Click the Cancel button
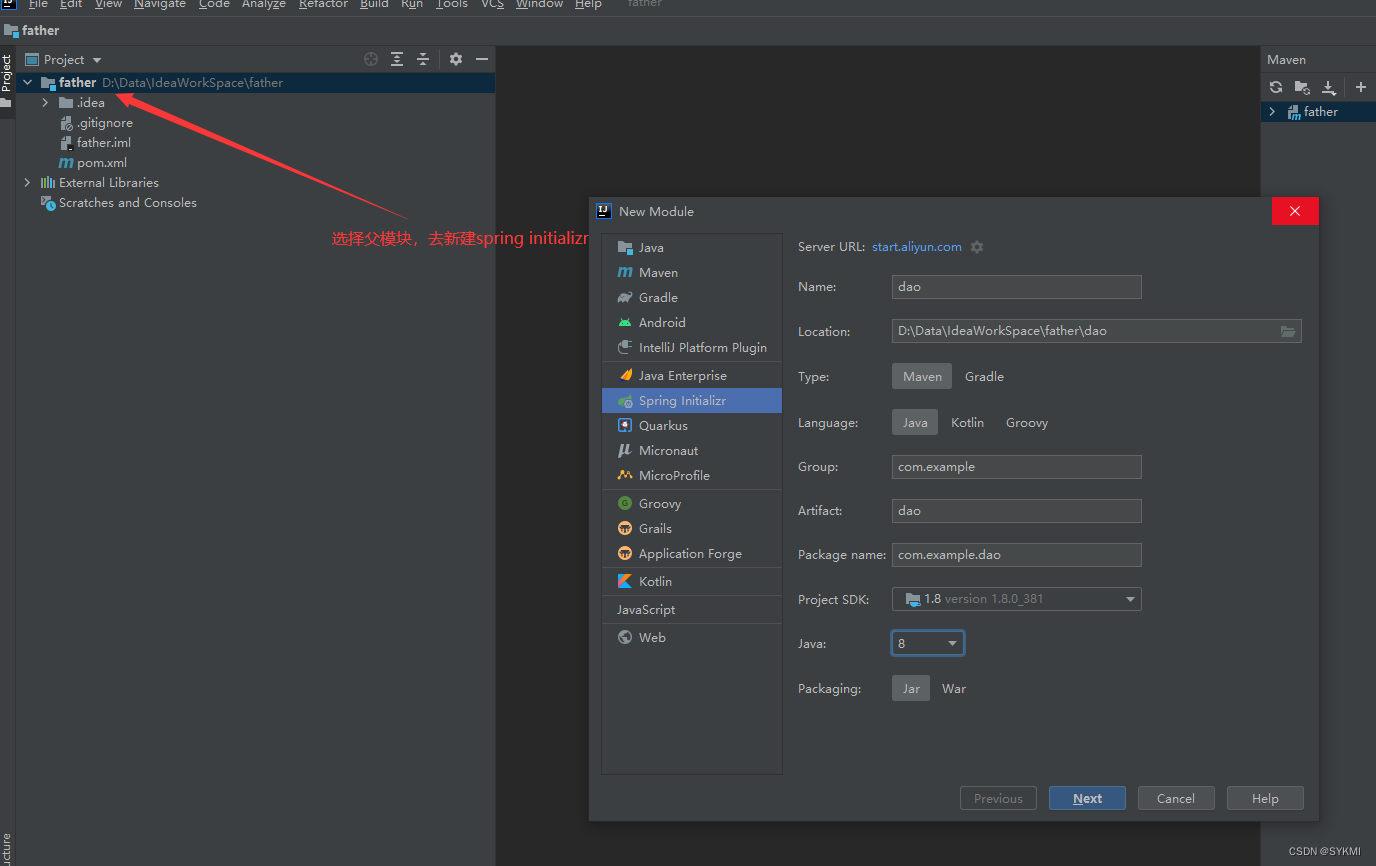The image size is (1376, 866). pyautogui.click(x=1176, y=798)
